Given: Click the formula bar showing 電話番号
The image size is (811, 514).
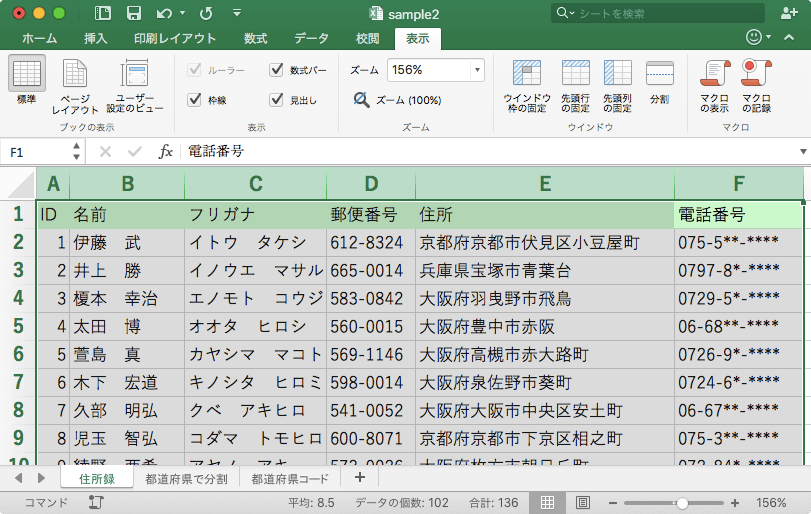Looking at the screenshot, I should [489, 152].
